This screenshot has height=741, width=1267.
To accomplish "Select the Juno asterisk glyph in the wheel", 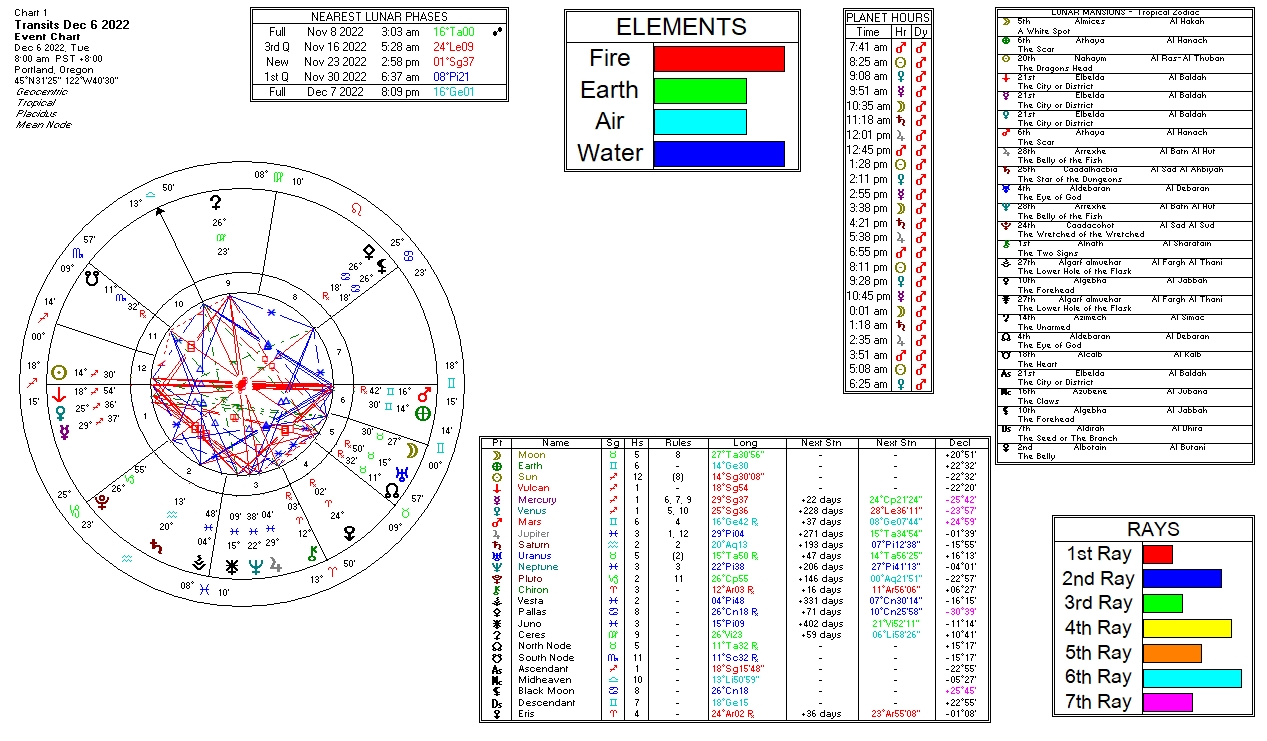I will [x=231, y=567].
